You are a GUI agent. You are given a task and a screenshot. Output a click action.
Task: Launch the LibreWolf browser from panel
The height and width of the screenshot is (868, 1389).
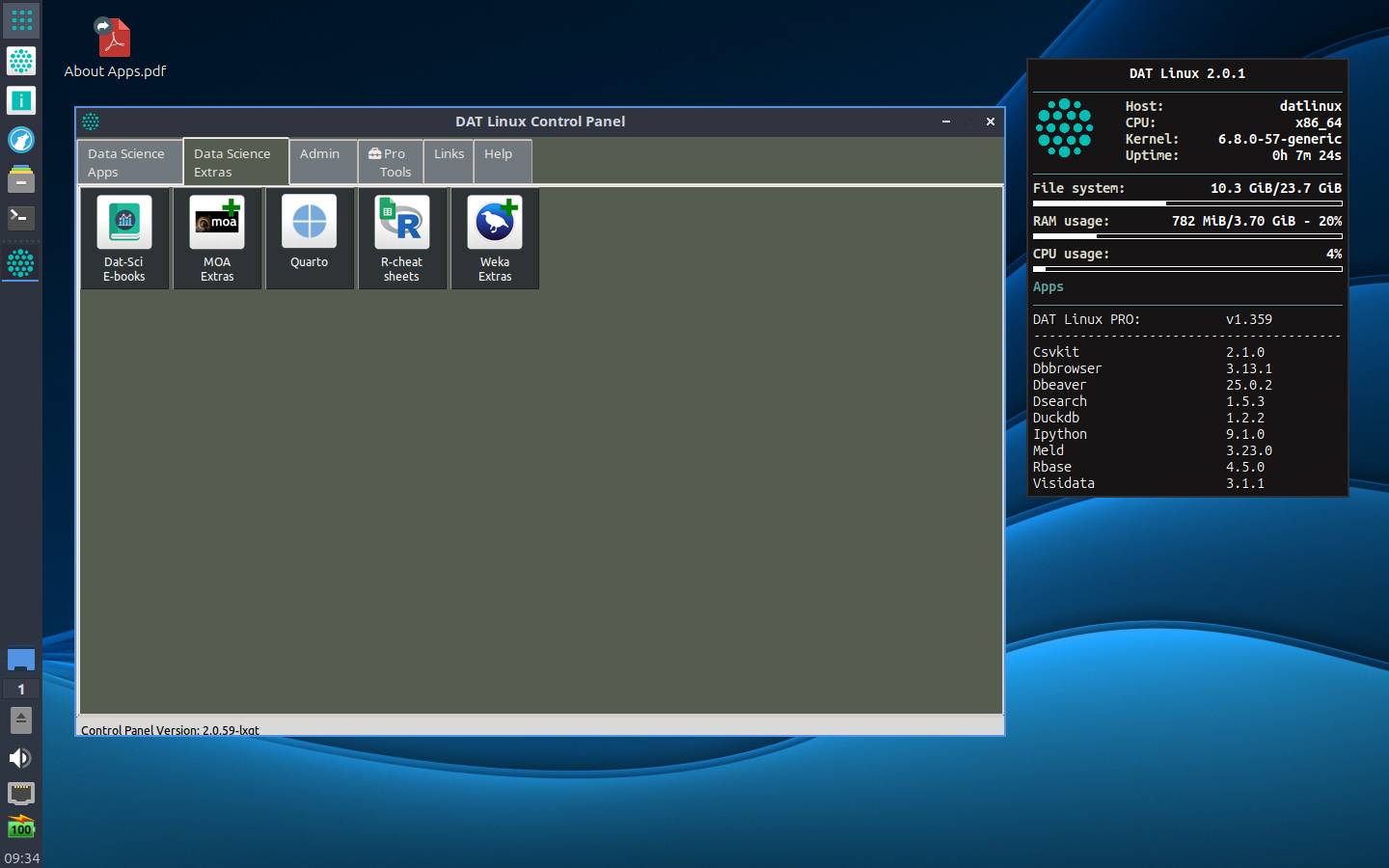coord(21,140)
